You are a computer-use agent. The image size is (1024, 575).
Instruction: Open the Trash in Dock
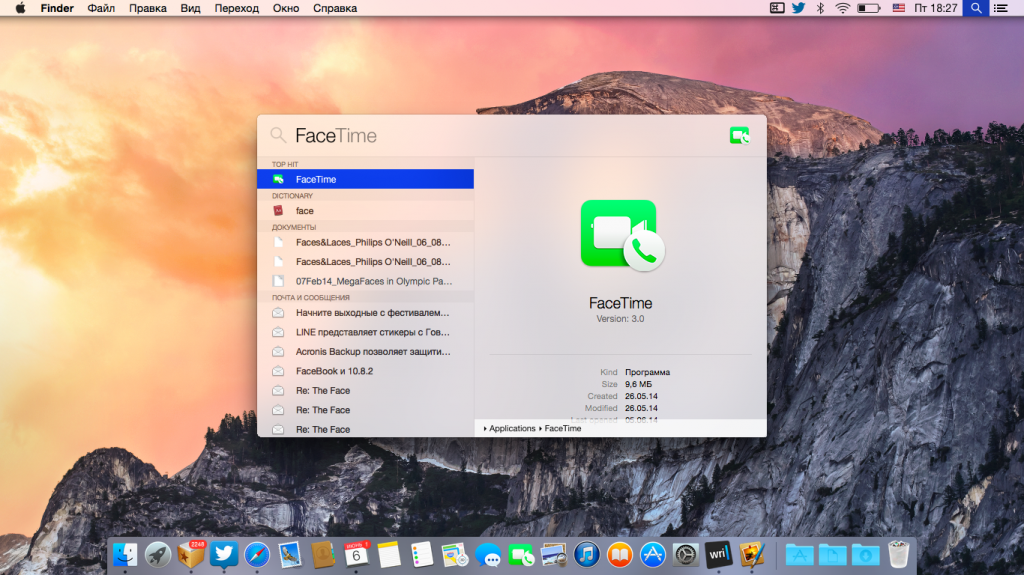coord(899,555)
